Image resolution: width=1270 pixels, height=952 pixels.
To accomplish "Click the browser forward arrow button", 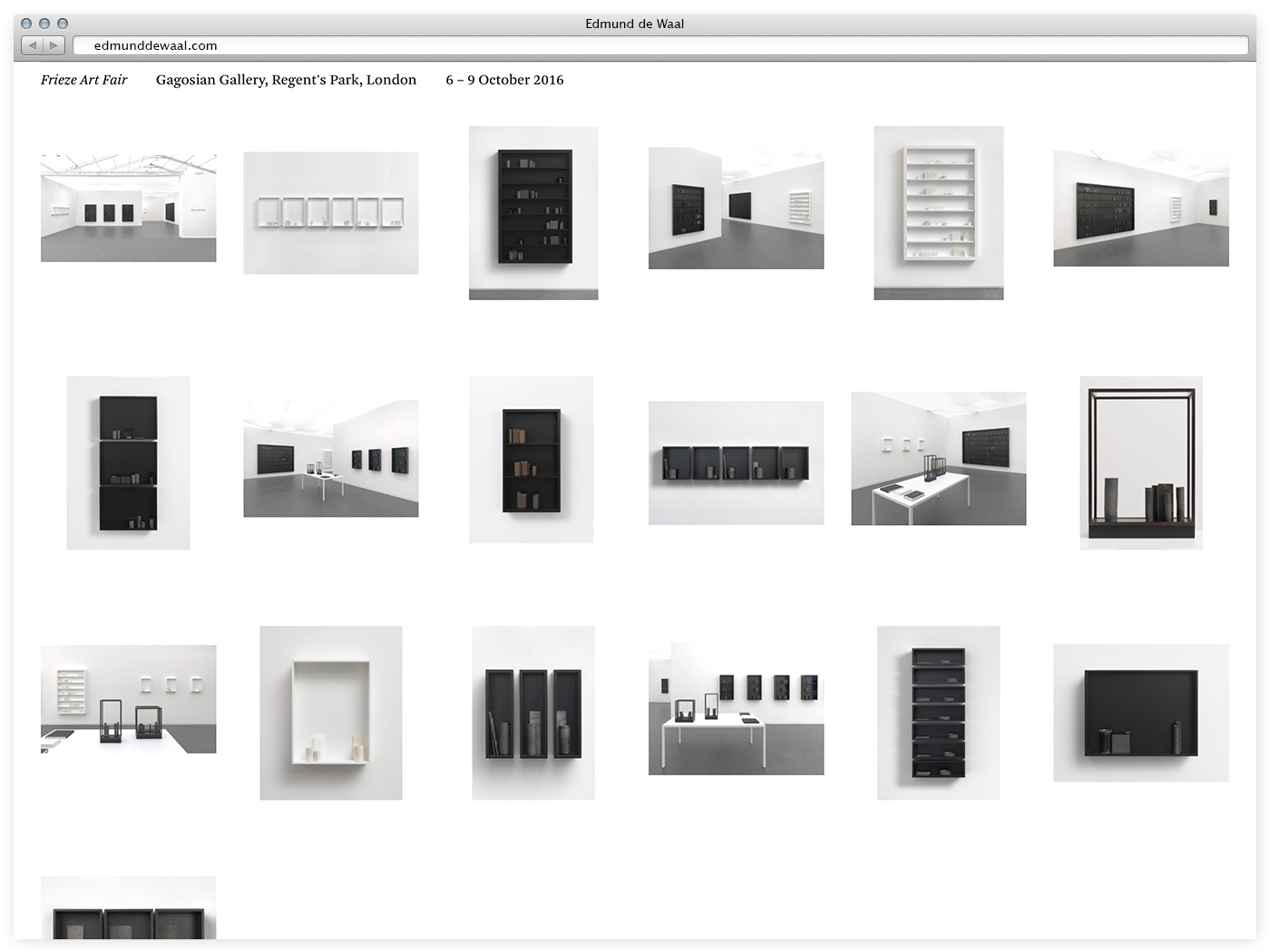I will tap(54, 45).
